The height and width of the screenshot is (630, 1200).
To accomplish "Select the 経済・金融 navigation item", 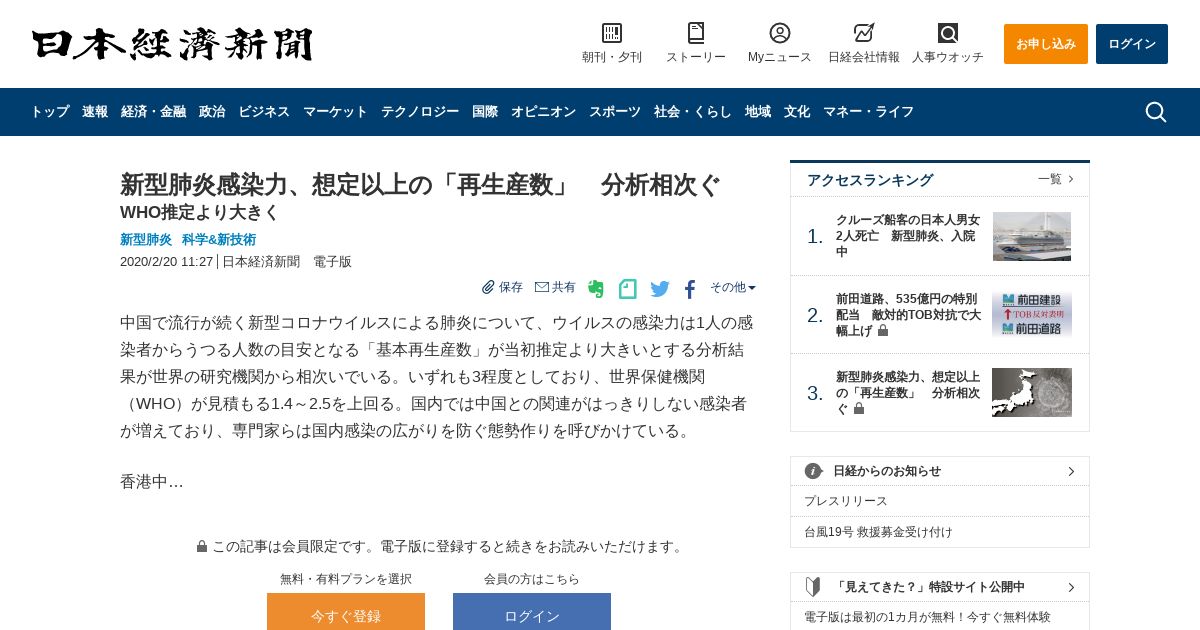I will click(x=153, y=112).
